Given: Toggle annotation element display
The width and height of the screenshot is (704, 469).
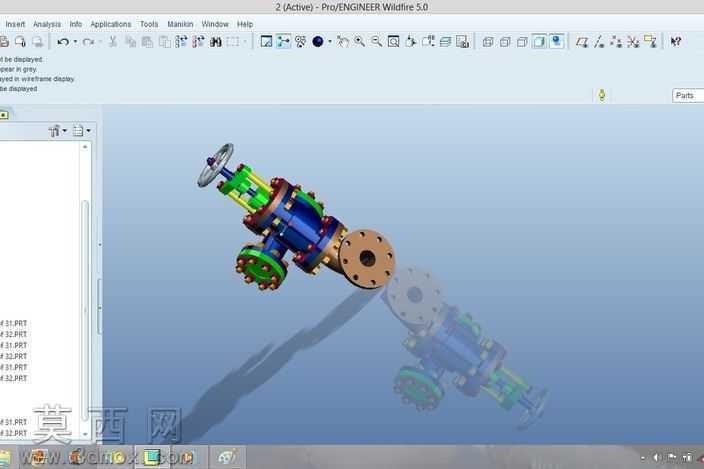Looking at the screenshot, I should click(650, 42).
